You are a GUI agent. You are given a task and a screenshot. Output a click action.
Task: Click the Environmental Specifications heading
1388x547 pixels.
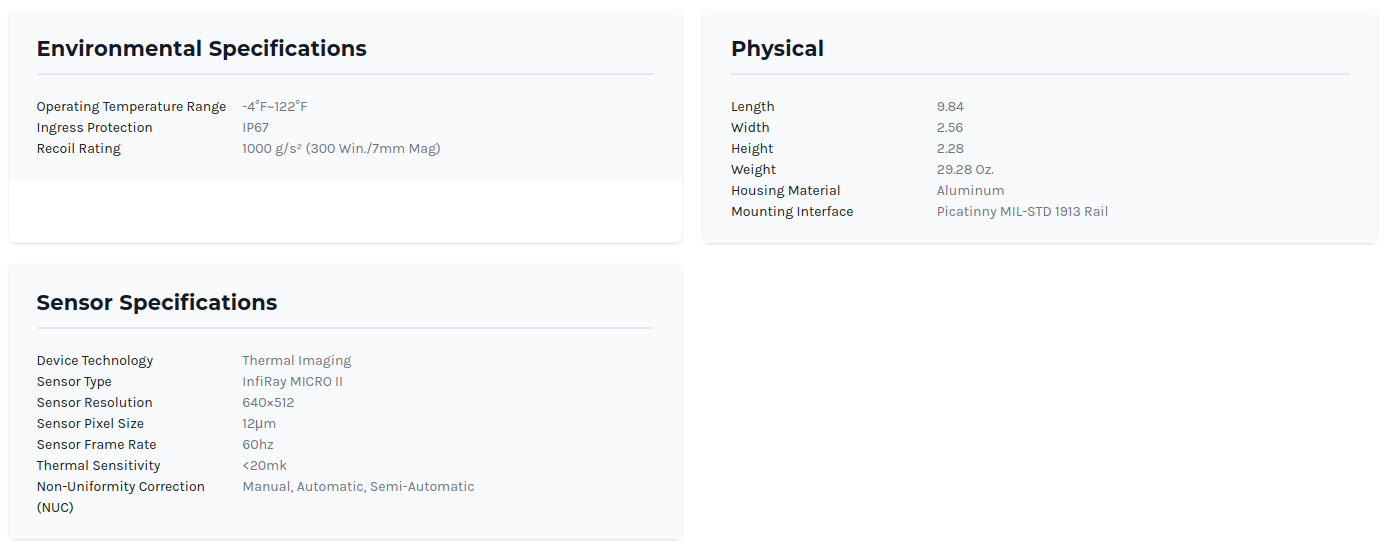coord(201,49)
